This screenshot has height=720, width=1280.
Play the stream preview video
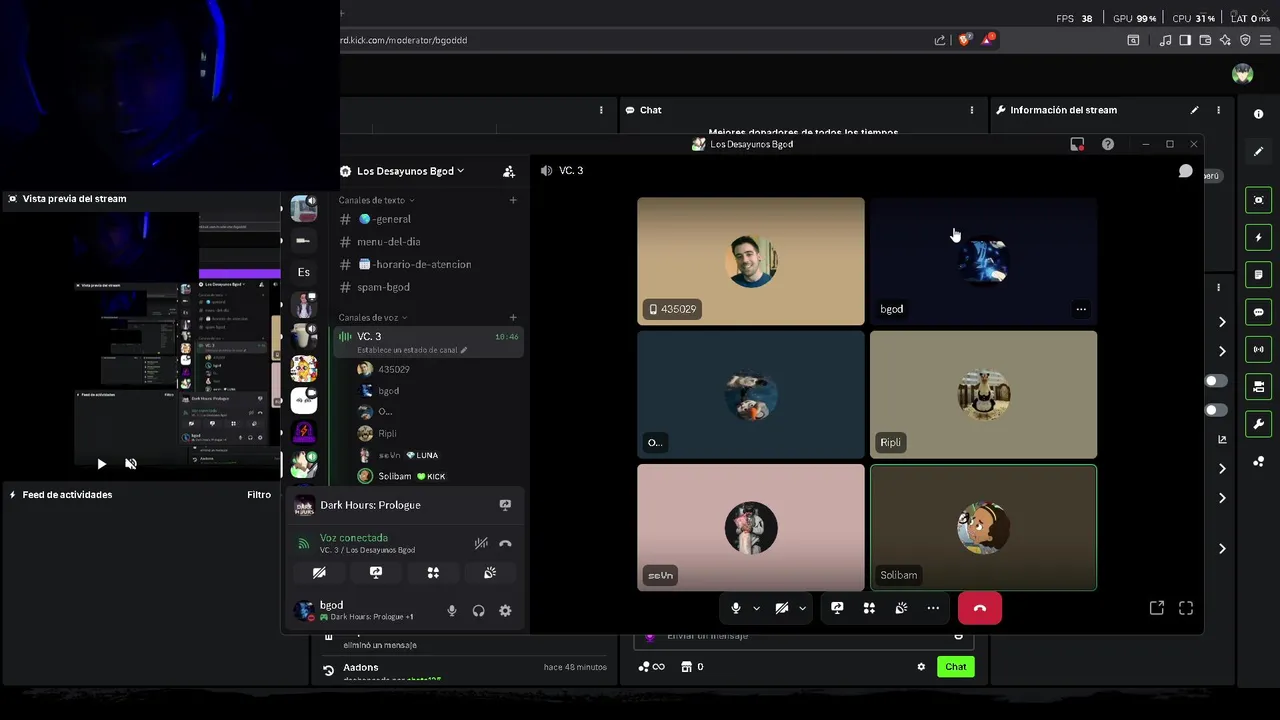point(101,464)
